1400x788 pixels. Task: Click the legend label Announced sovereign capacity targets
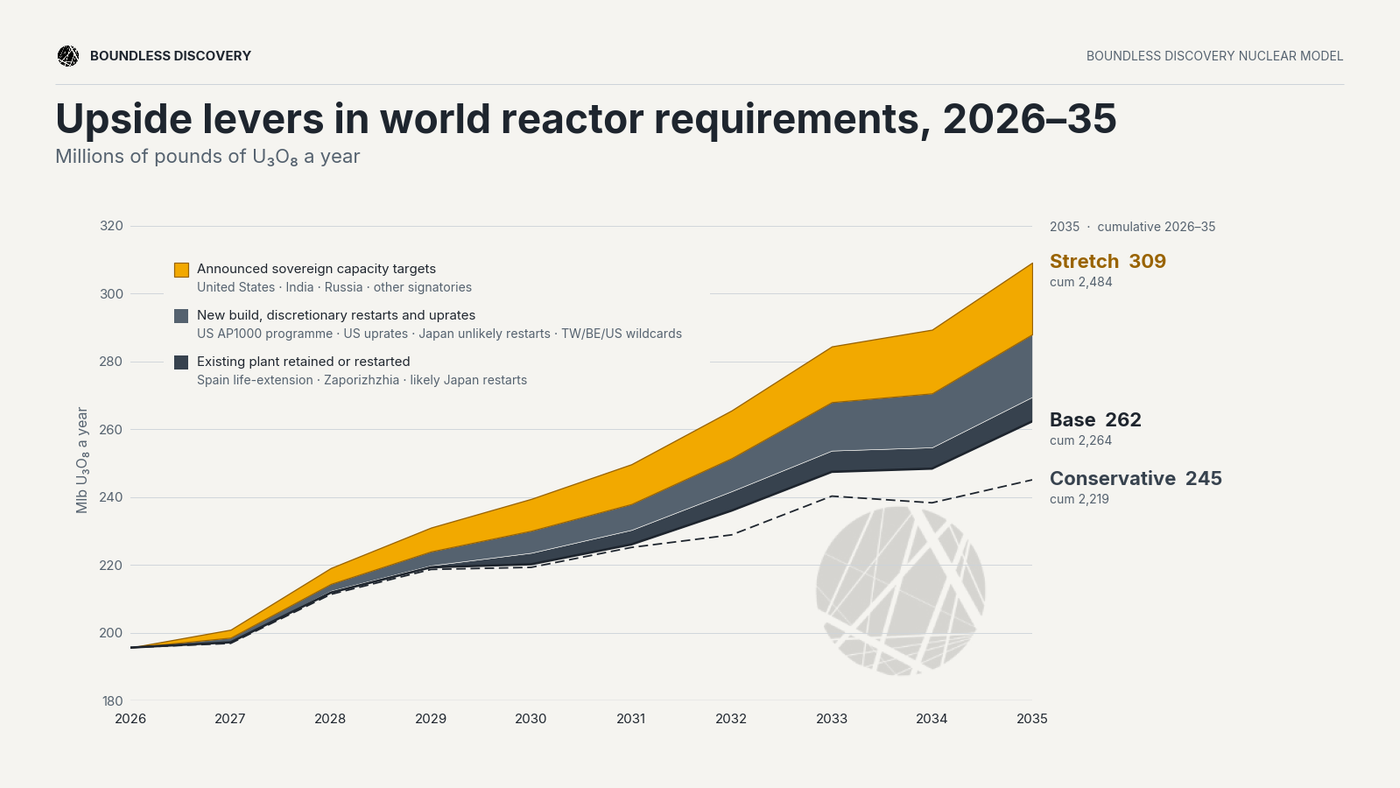pos(316,269)
